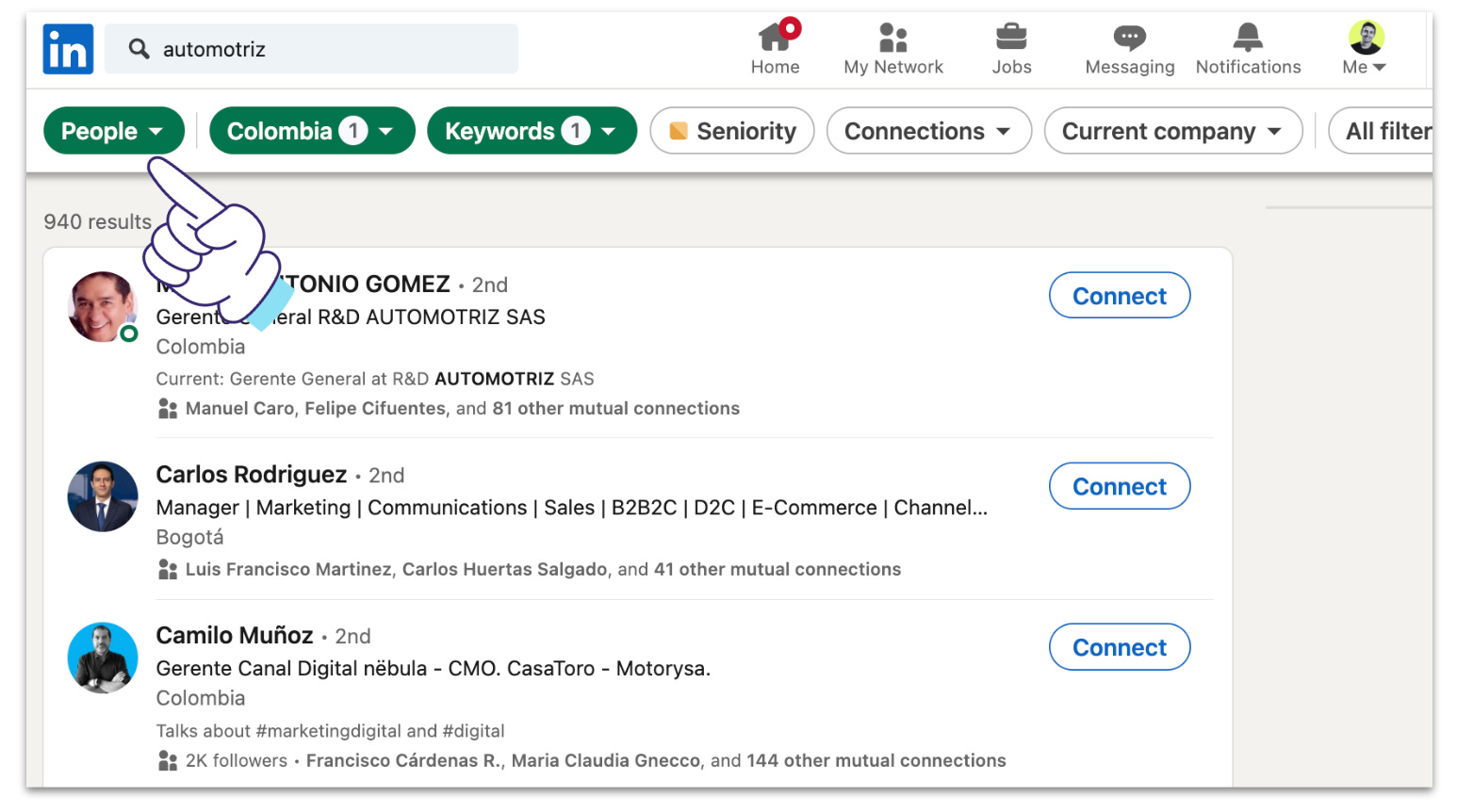Screen dimensions: 1457x812
Task: Open the Me profile menu
Action: click(x=1365, y=49)
